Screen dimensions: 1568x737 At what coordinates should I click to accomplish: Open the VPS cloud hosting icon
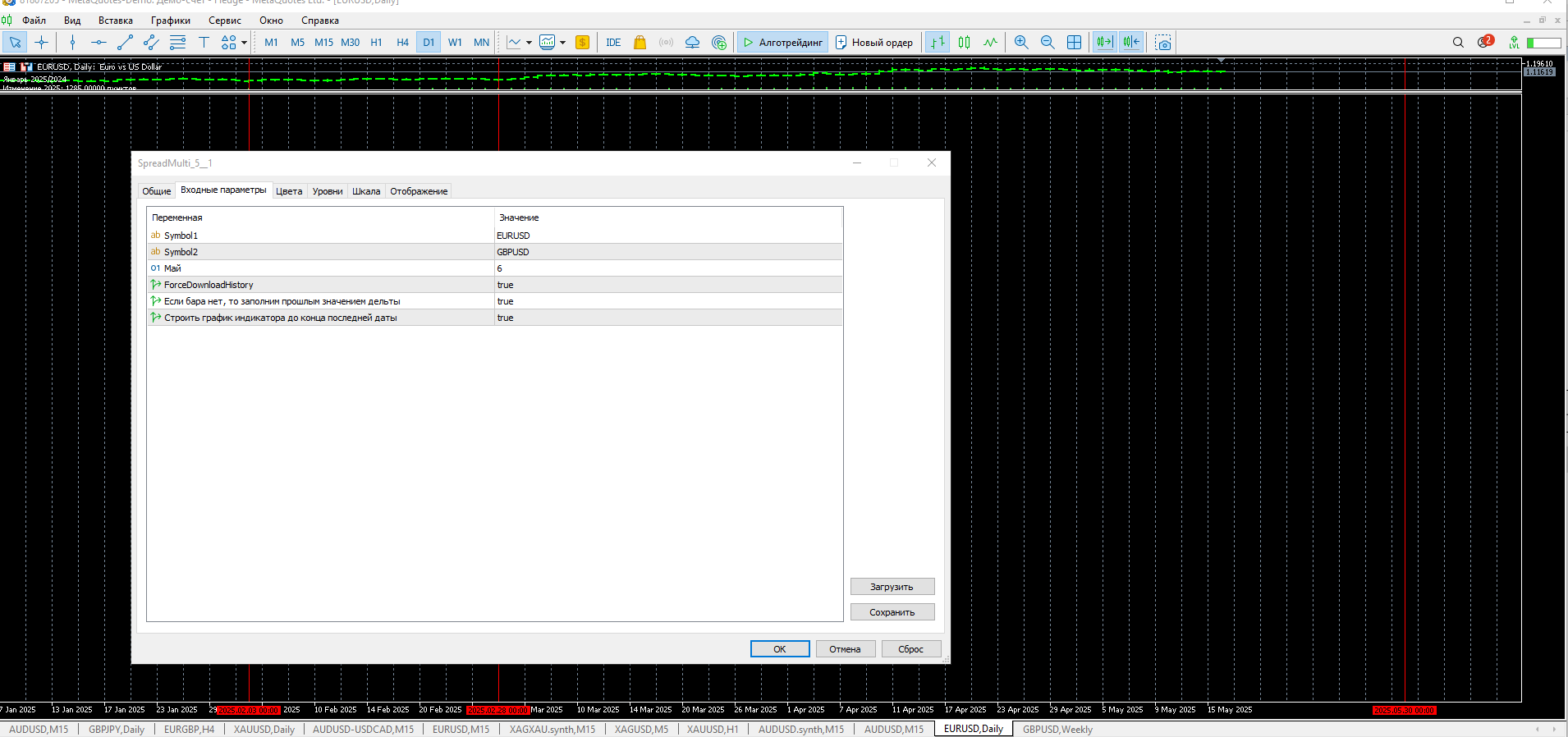pyautogui.click(x=692, y=43)
